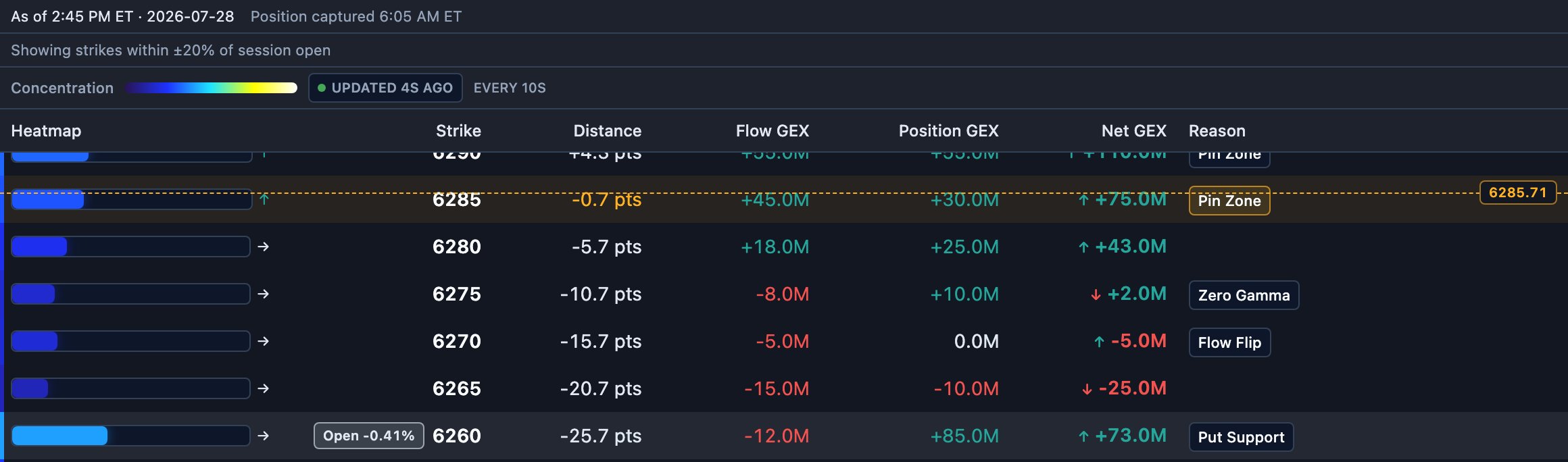Click the heatmap bar for strike 6270

130,341
